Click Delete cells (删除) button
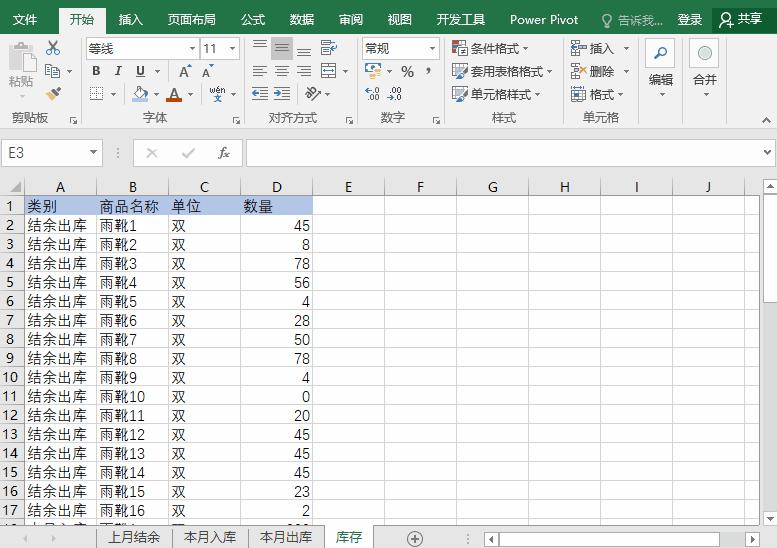 click(593, 71)
